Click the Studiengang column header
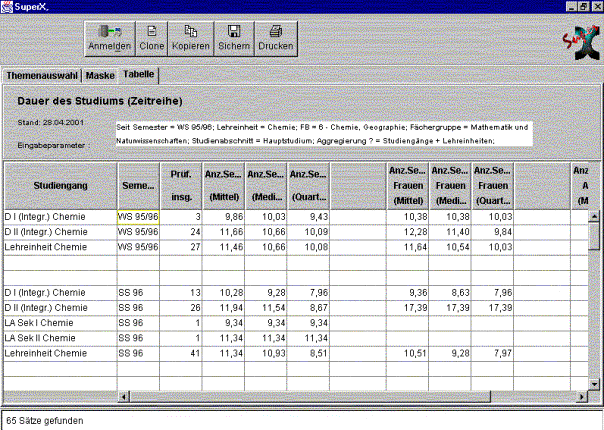Image resolution: width=604 pixels, height=430 pixels. [x=60, y=185]
